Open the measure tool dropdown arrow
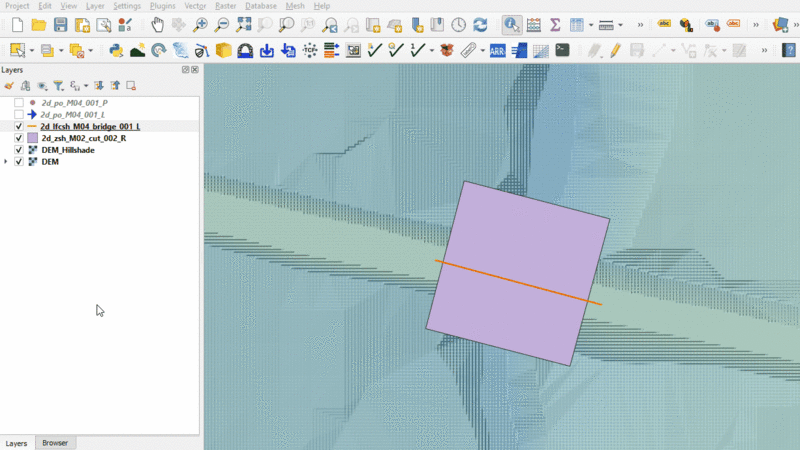The width and height of the screenshot is (800, 450). (x=620, y=24)
